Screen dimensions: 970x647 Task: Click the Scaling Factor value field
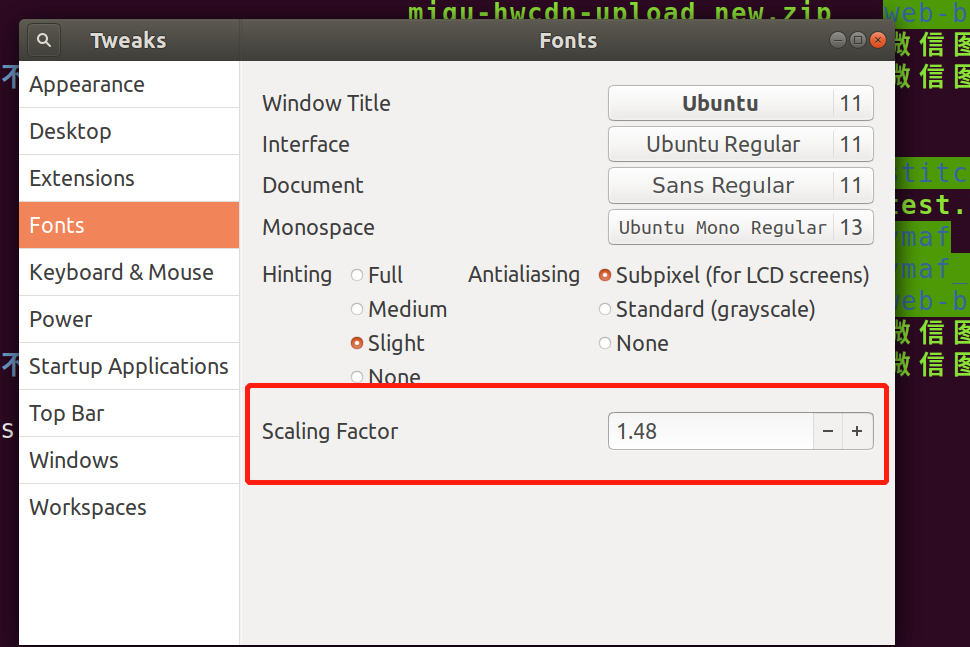click(x=710, y=432)
